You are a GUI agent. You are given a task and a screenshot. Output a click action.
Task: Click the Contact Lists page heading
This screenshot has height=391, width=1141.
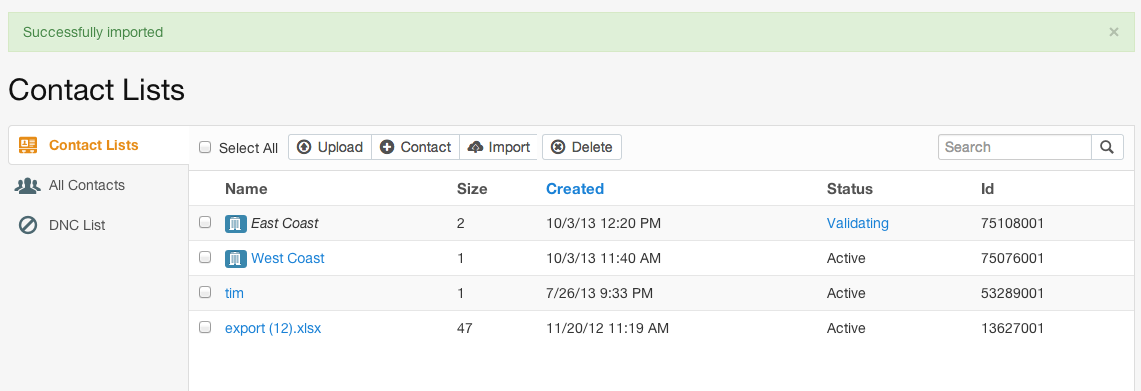(96, 90)
